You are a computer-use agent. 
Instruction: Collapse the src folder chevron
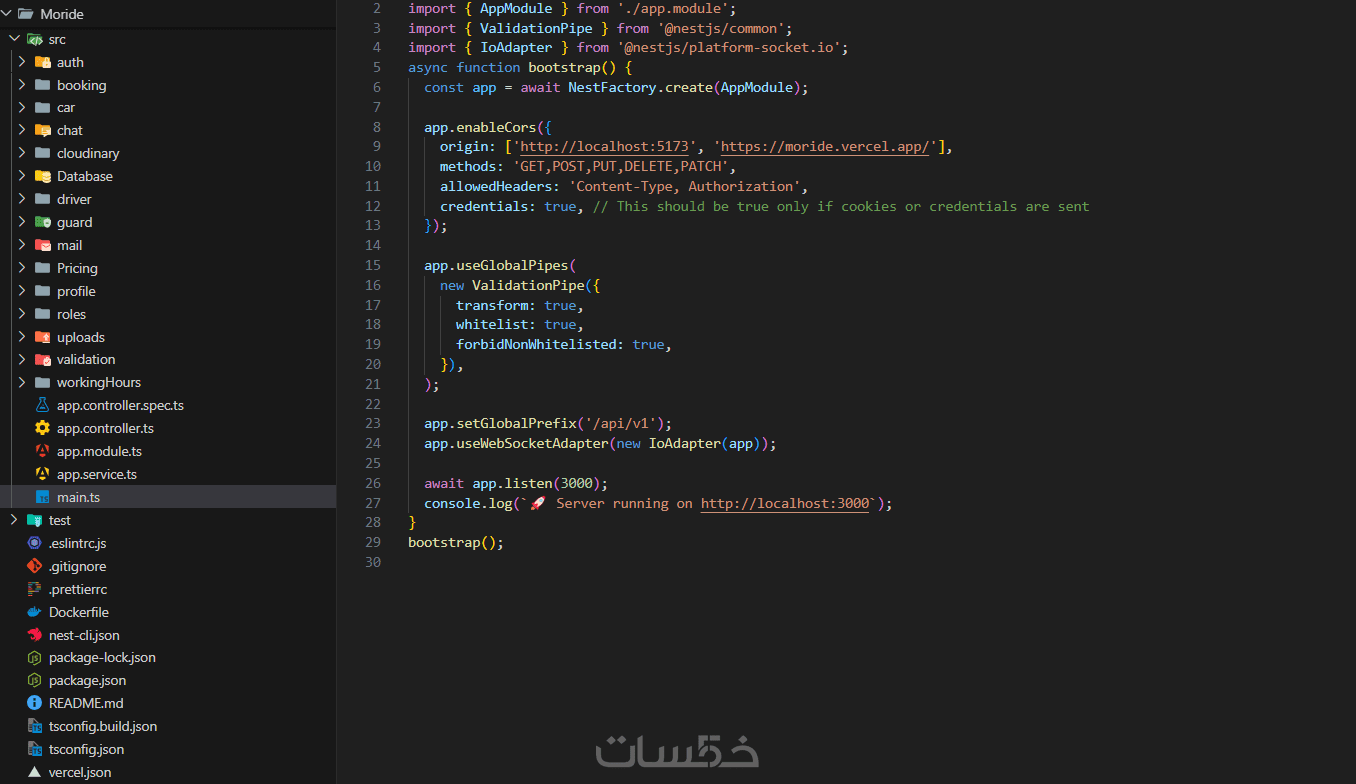pyautogui.click(x=14, y=39)
